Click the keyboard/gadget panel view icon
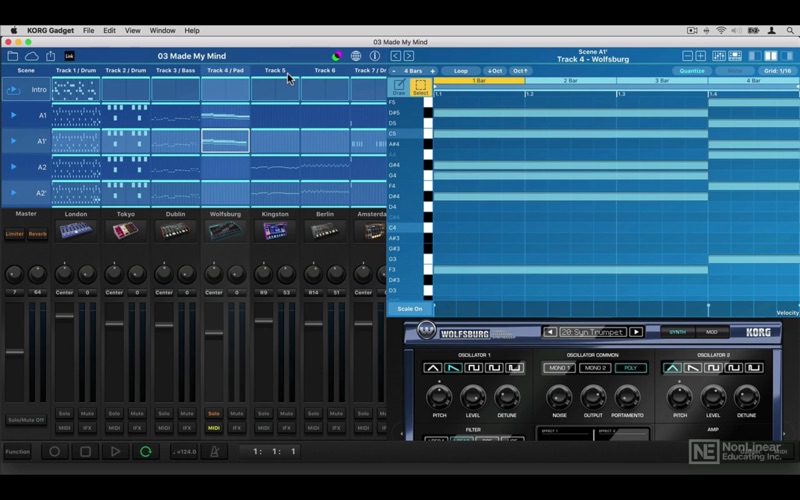 click(x=735, y=56)
